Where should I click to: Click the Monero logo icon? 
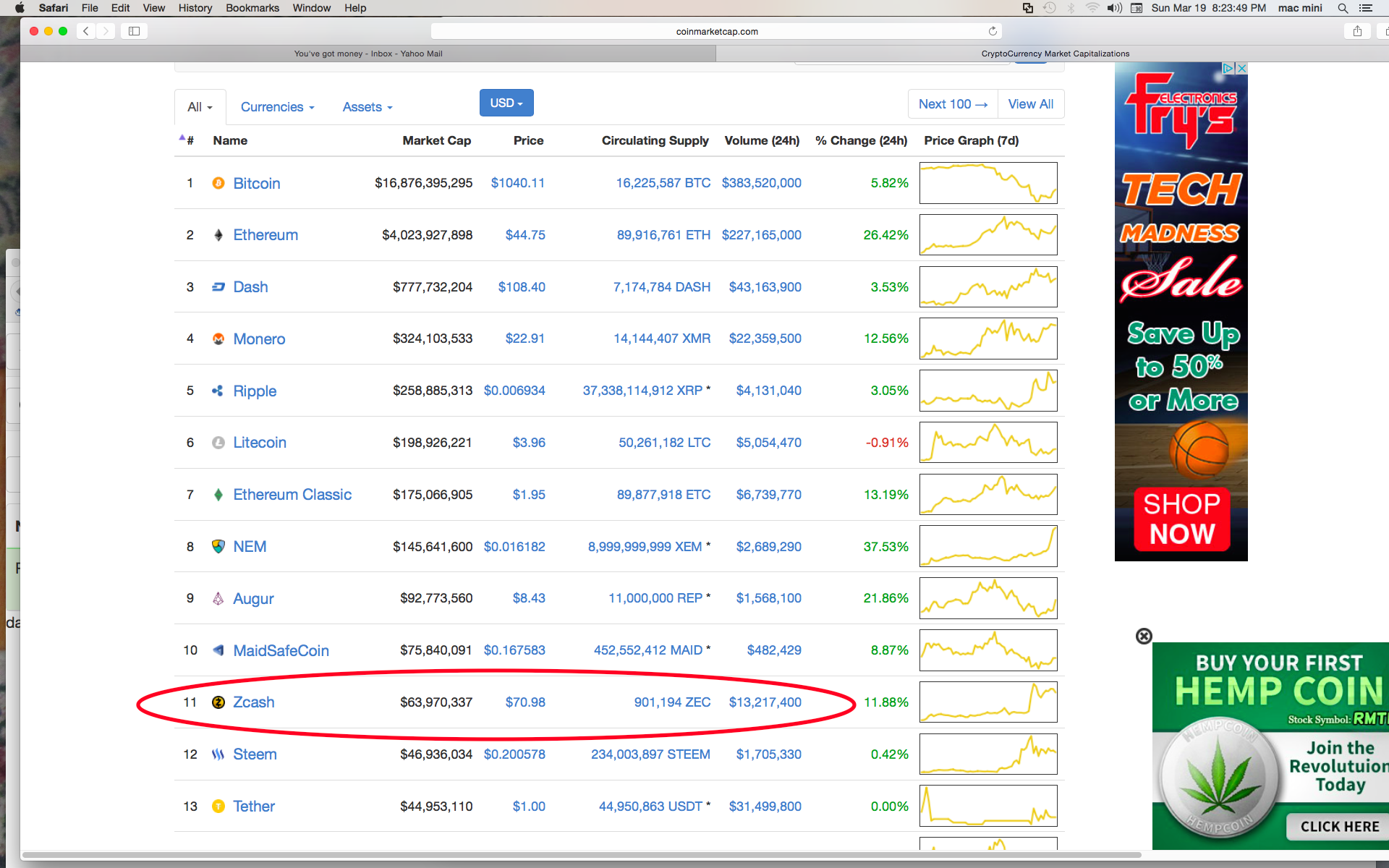(218, 339)
